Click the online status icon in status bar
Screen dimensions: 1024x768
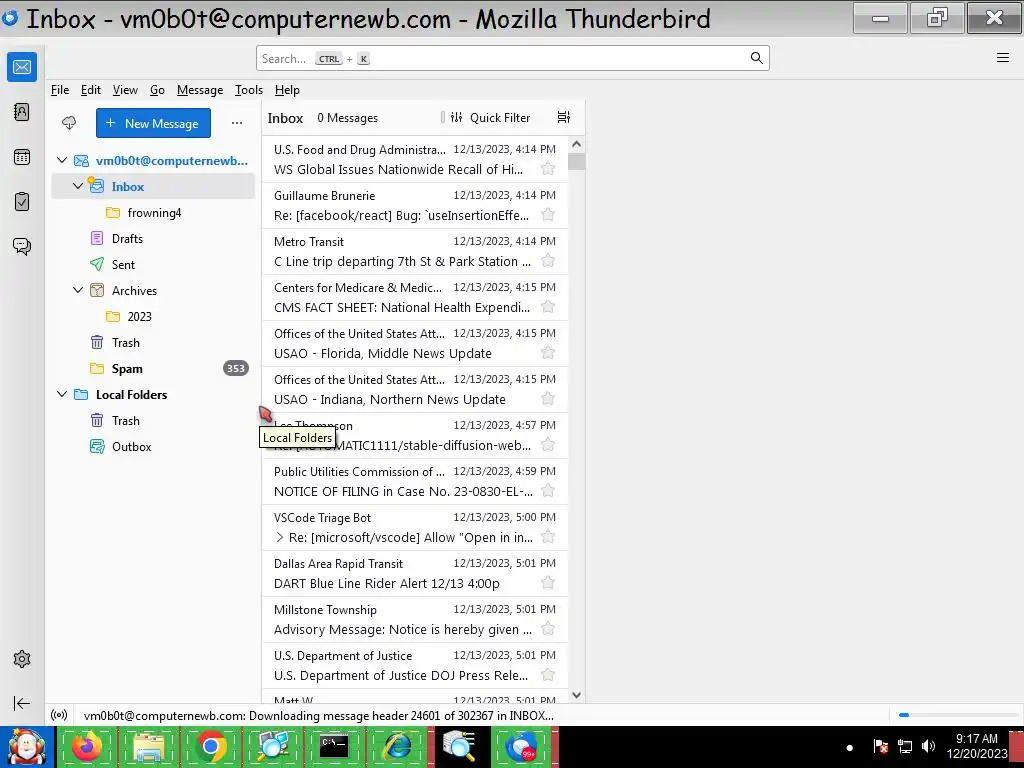[59, 715]
